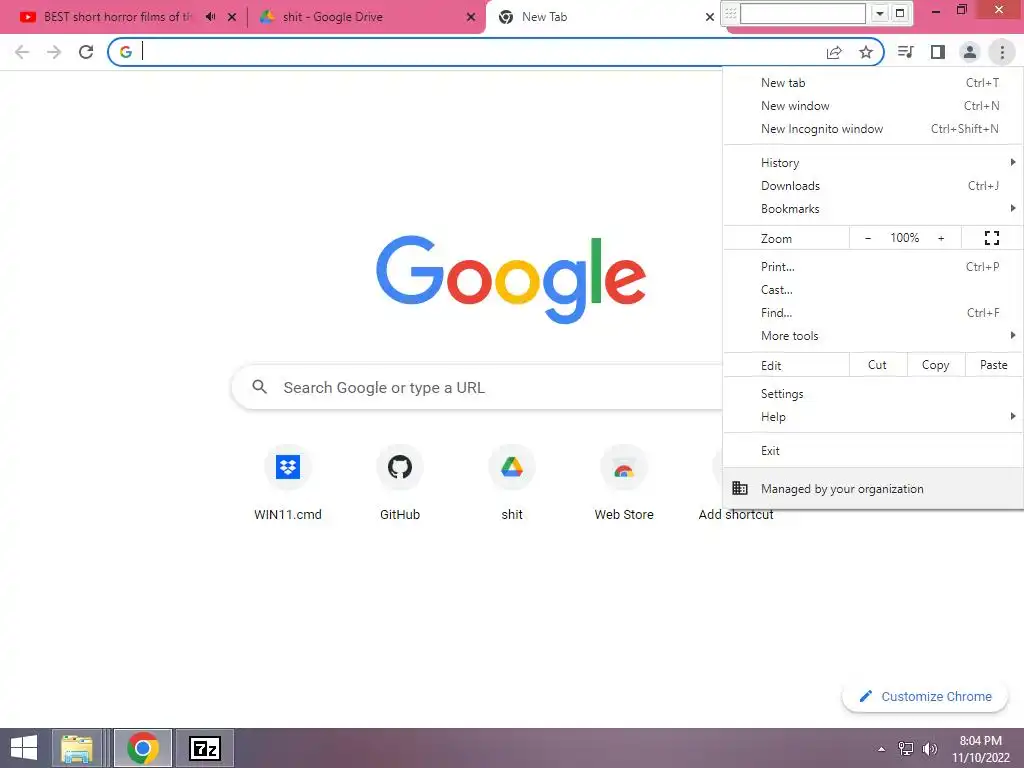This screenshot has width=1024, height=768.
Task: Reload the page with refresh icon
Action: point(86,52)
